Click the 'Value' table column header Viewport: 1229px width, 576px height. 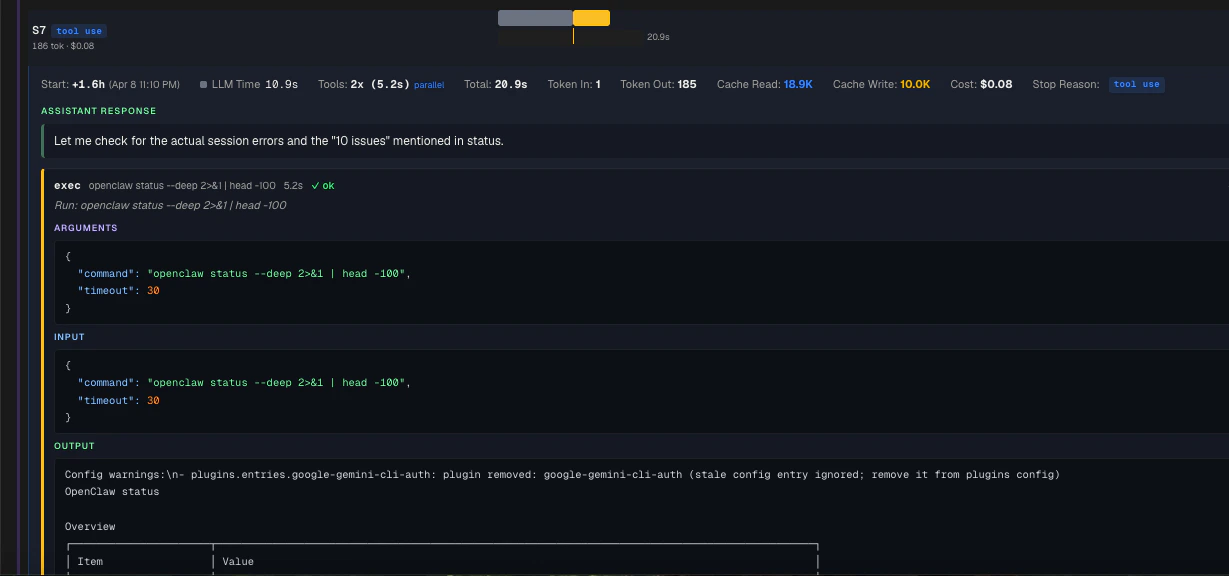(x=238, y=561)
